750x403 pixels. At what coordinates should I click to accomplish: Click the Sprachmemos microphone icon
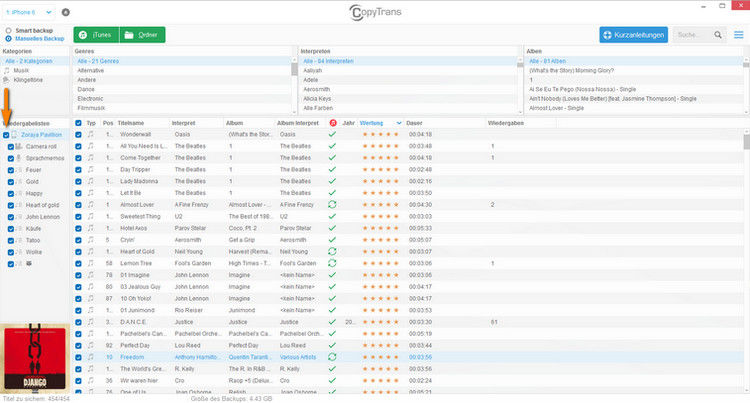pos(19,158)
